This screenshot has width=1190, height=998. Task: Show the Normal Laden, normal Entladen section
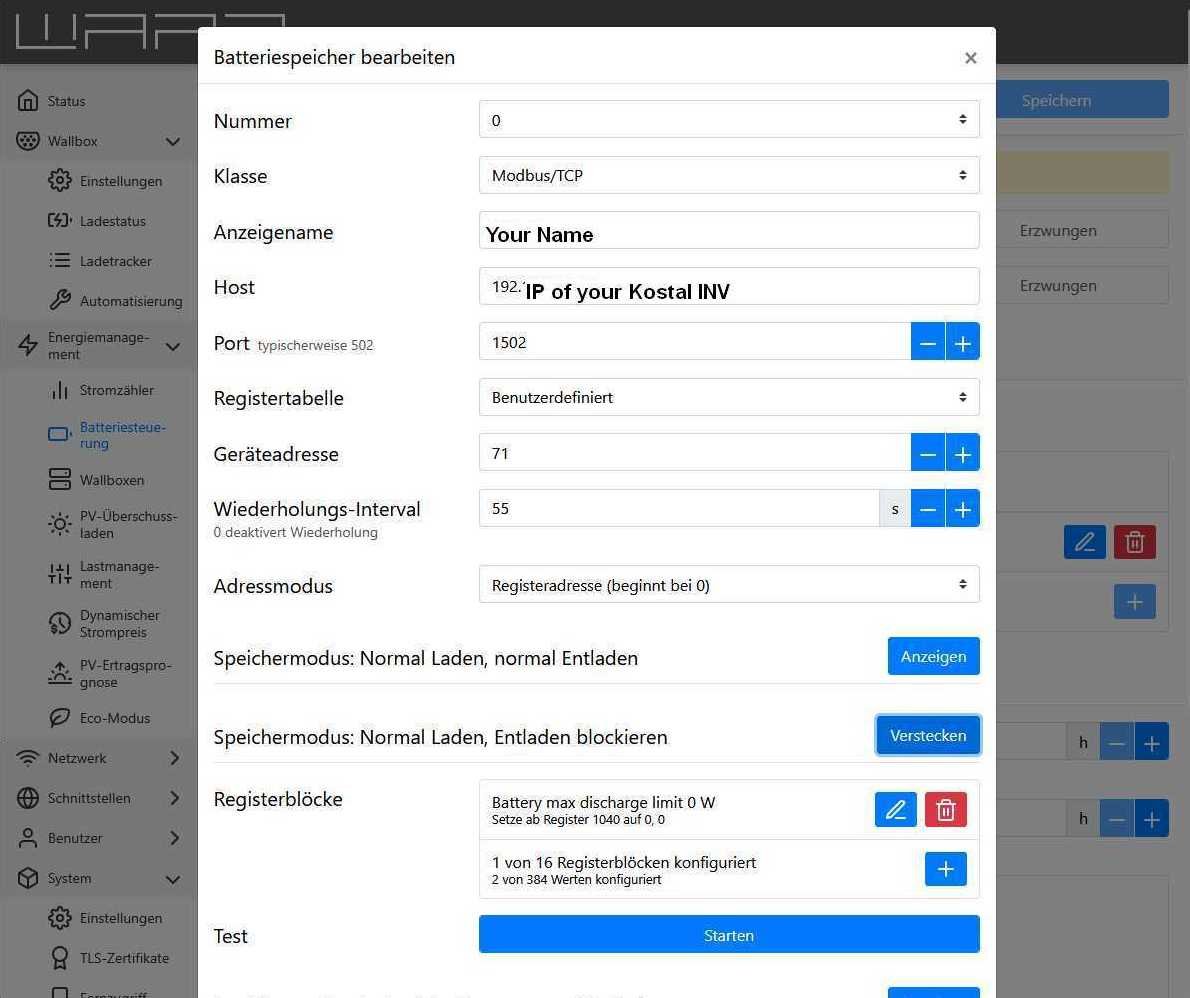[932, 657]
